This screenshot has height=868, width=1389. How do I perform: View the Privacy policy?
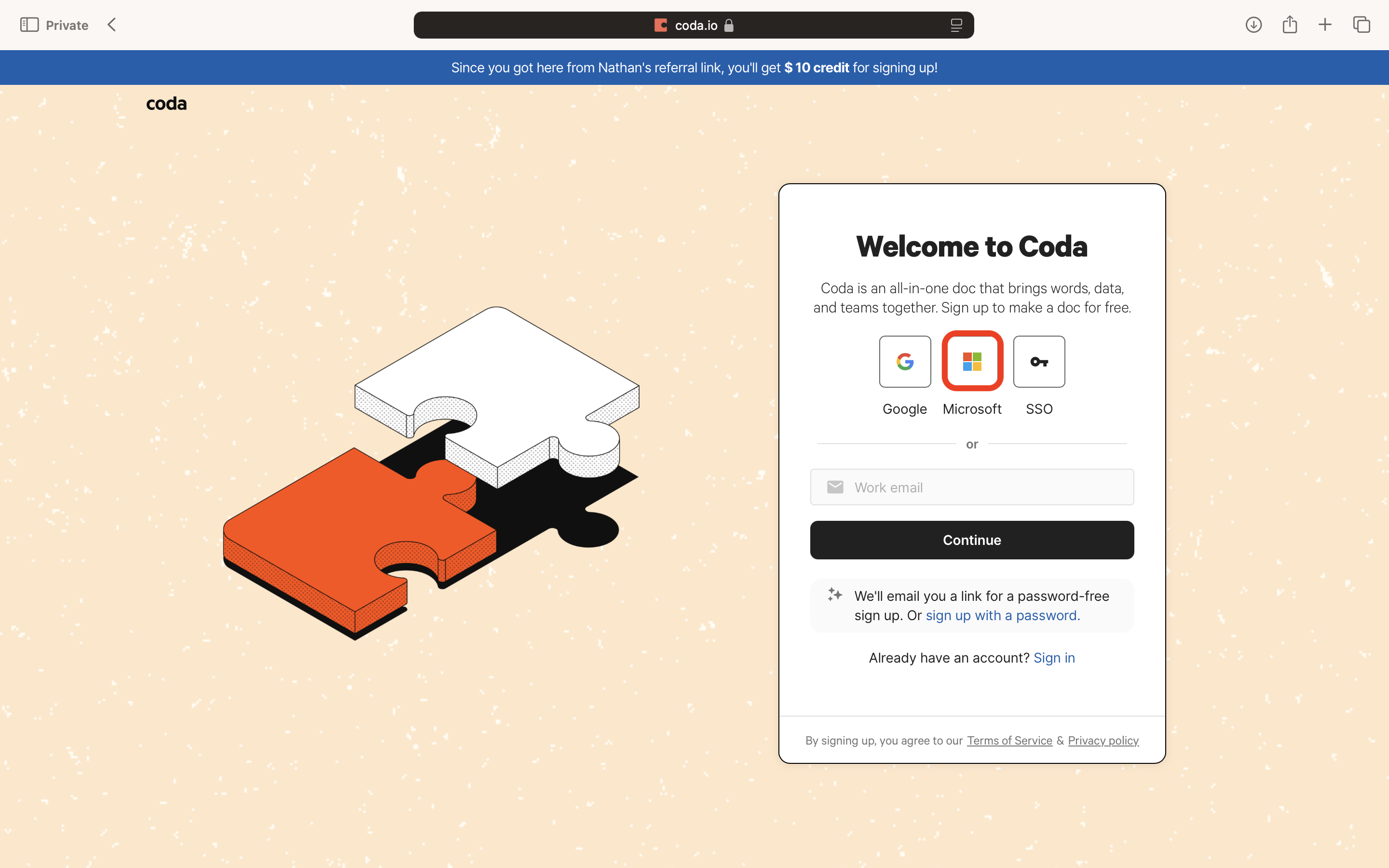click(1103, 741)
